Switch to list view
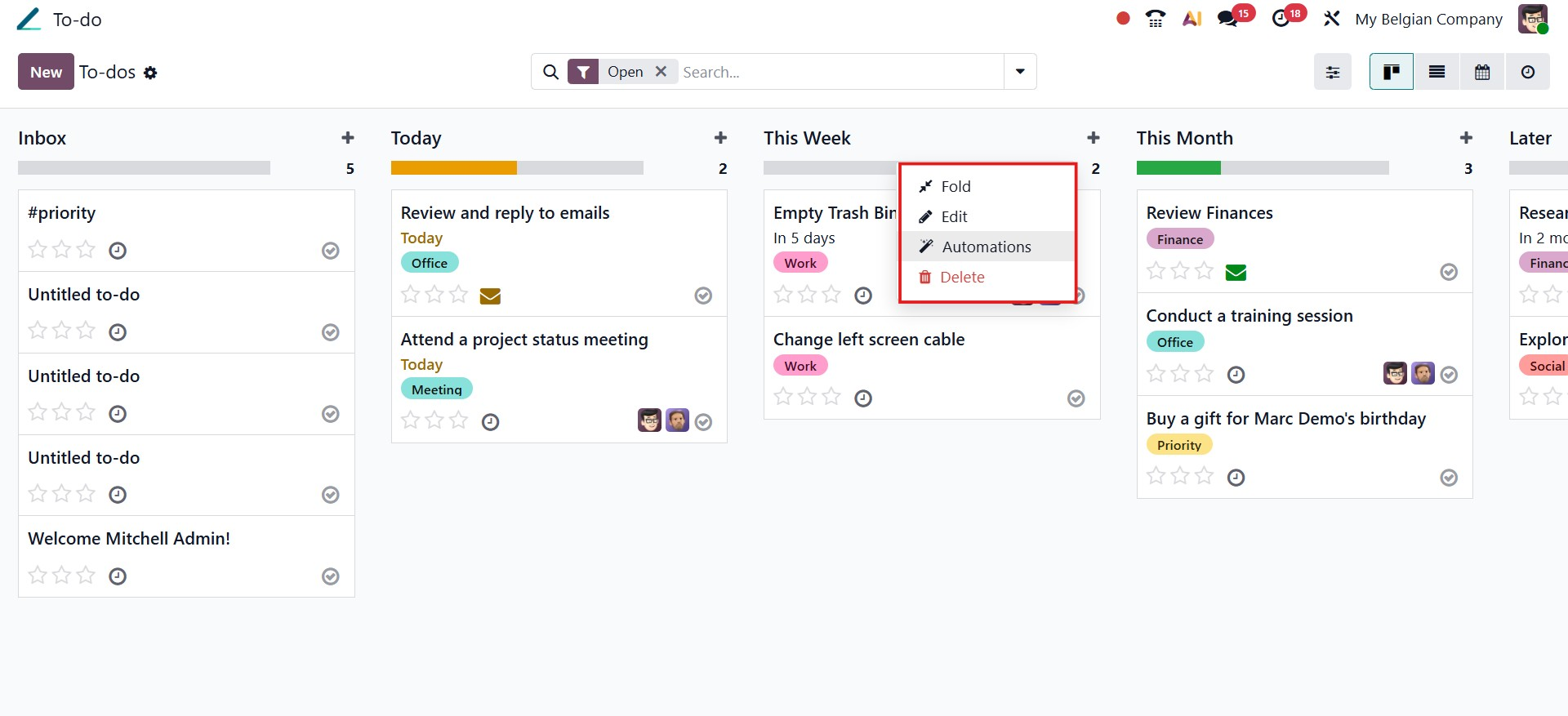 point(1437,72)
